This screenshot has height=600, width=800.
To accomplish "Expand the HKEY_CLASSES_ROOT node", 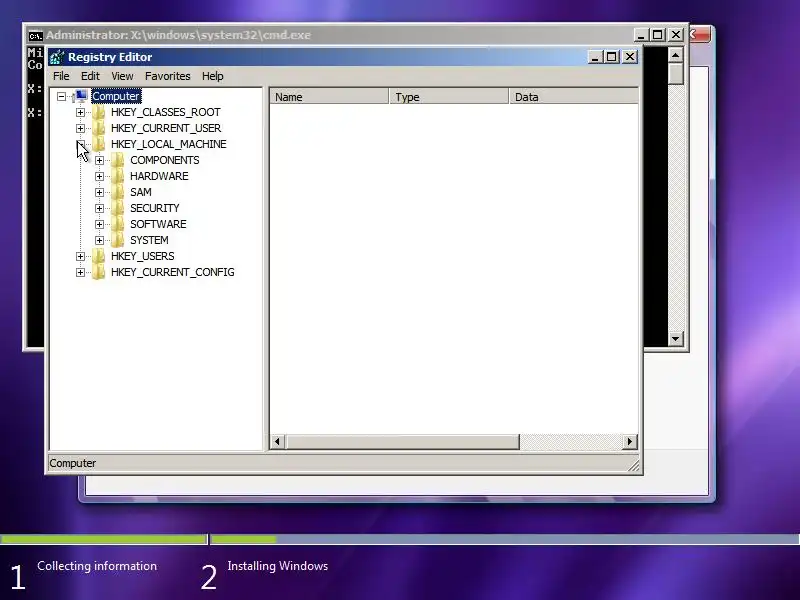I will 80,112.
